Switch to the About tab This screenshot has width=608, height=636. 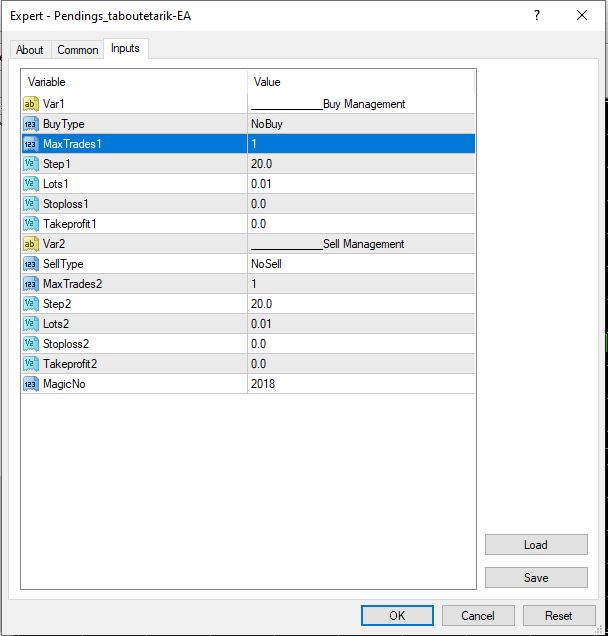click(x=30, y=50)
